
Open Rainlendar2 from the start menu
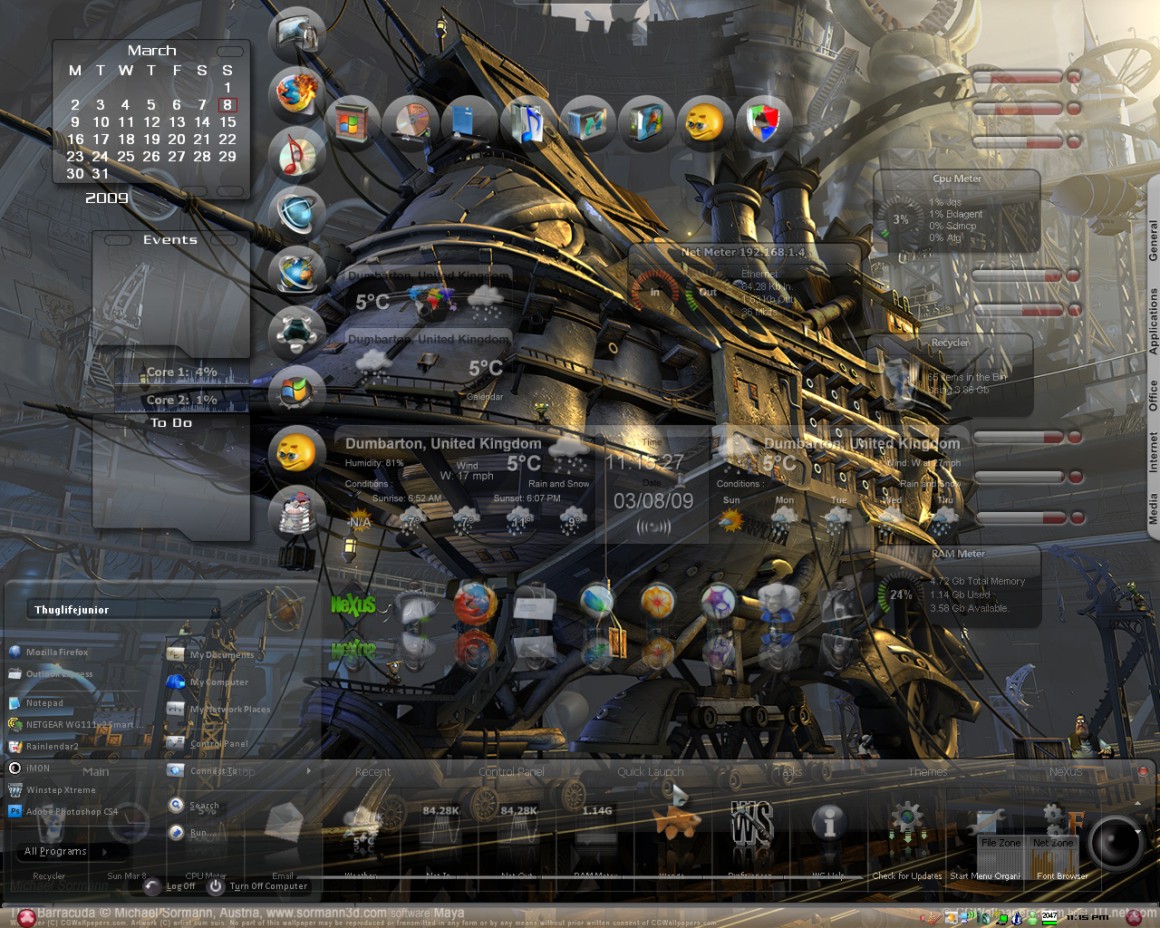(44, 746)
